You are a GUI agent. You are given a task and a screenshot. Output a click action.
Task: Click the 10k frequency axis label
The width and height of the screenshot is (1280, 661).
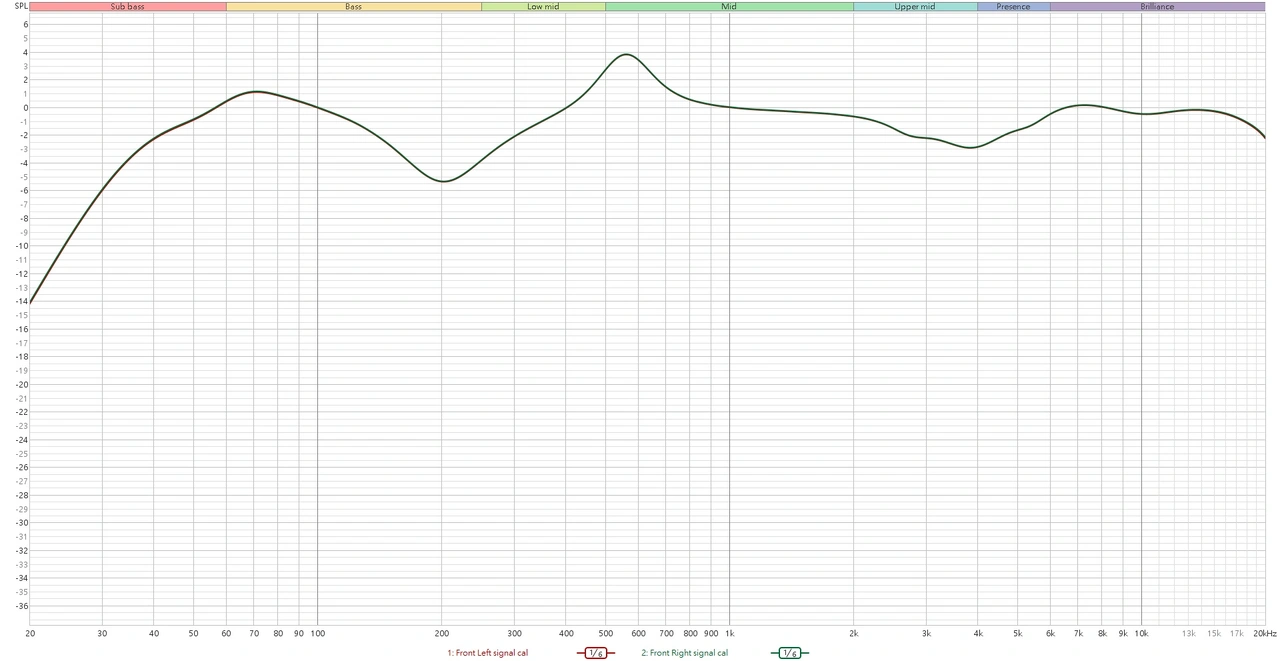coord(1140,633)
